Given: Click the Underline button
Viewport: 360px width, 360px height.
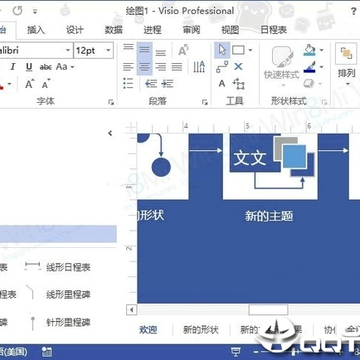Looking at the screenshot, I should pos(29,67).
